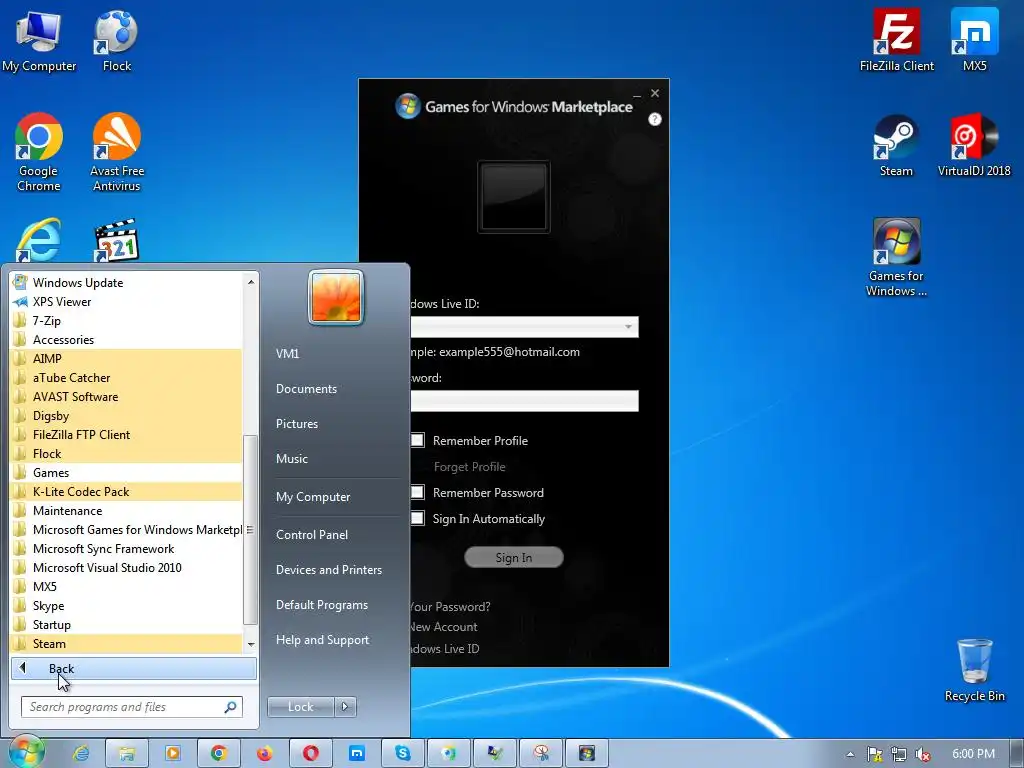Enable the Remember Password checkbox

pos(417,492)
